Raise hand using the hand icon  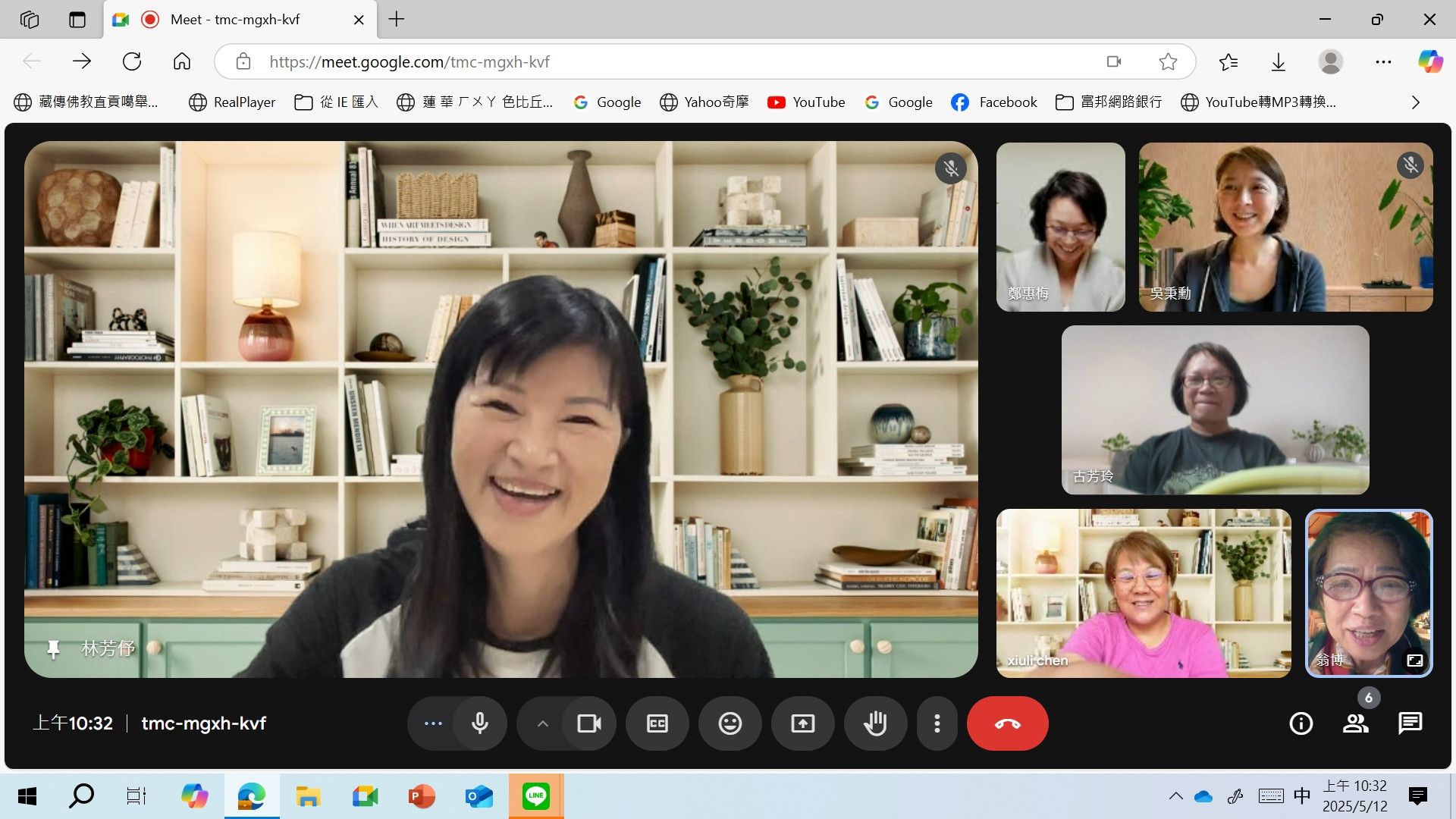coord(875,723)
